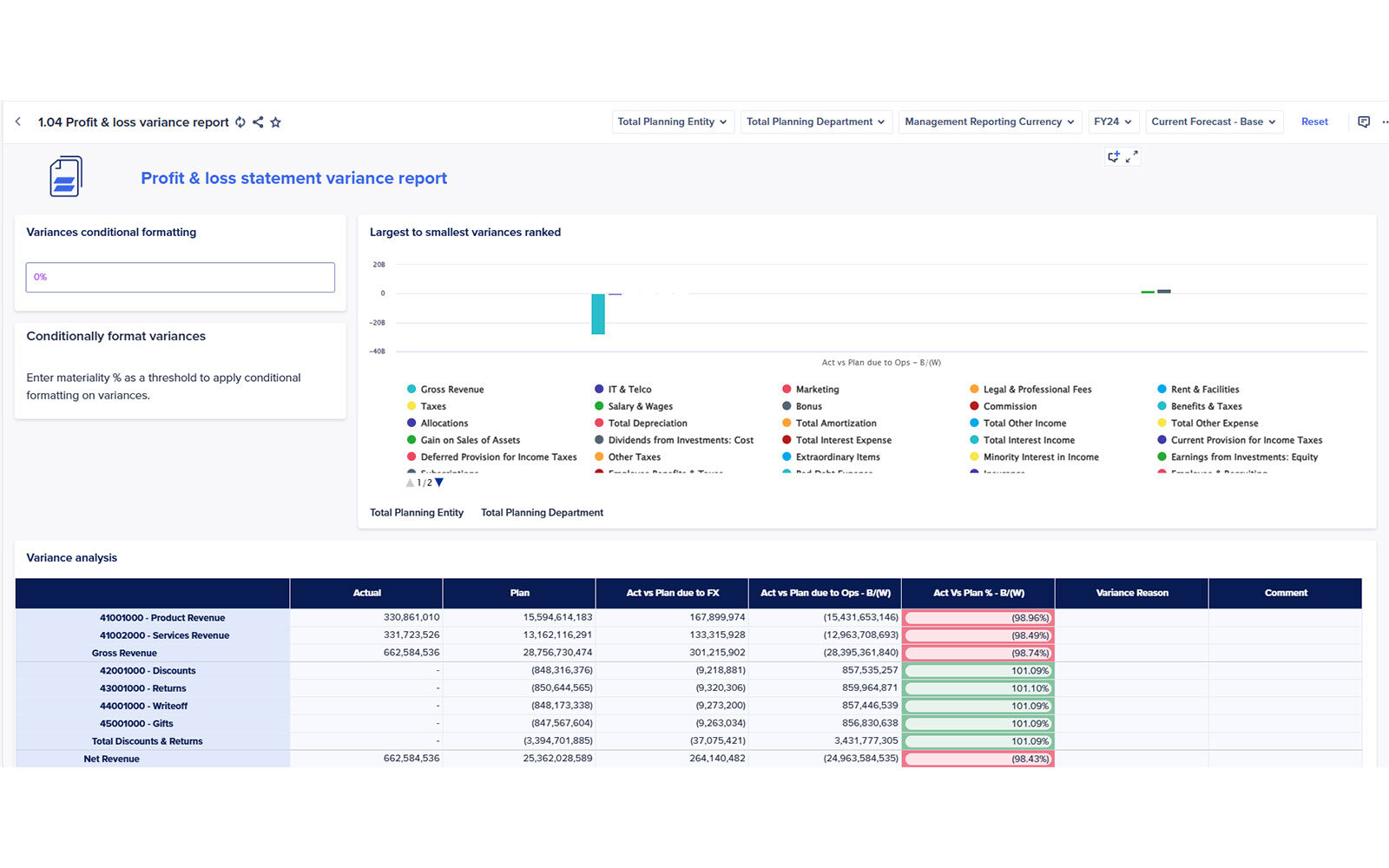Viewport: 1389px width, 868px height.
Task: Expand the variances chart to fullscreen
Action: [1132, 157]
